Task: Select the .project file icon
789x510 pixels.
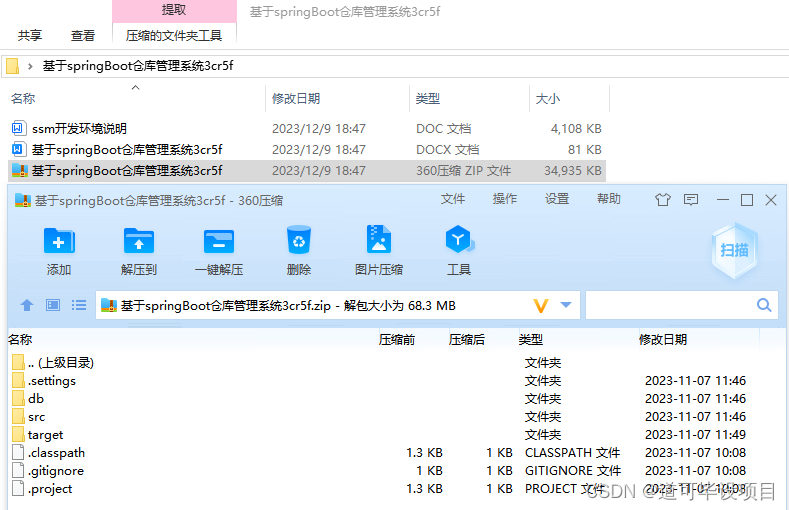Action: coord(18,488)
